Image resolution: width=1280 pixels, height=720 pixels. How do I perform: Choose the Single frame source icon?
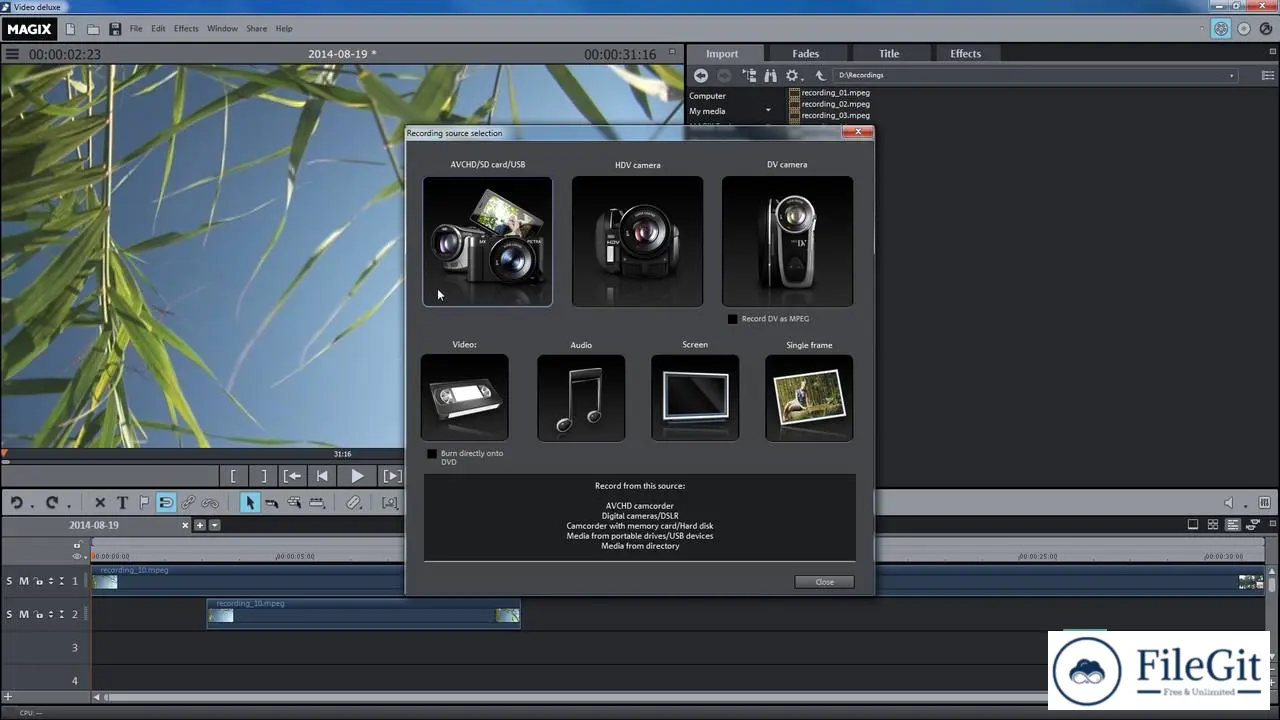[x=809, y=397]
